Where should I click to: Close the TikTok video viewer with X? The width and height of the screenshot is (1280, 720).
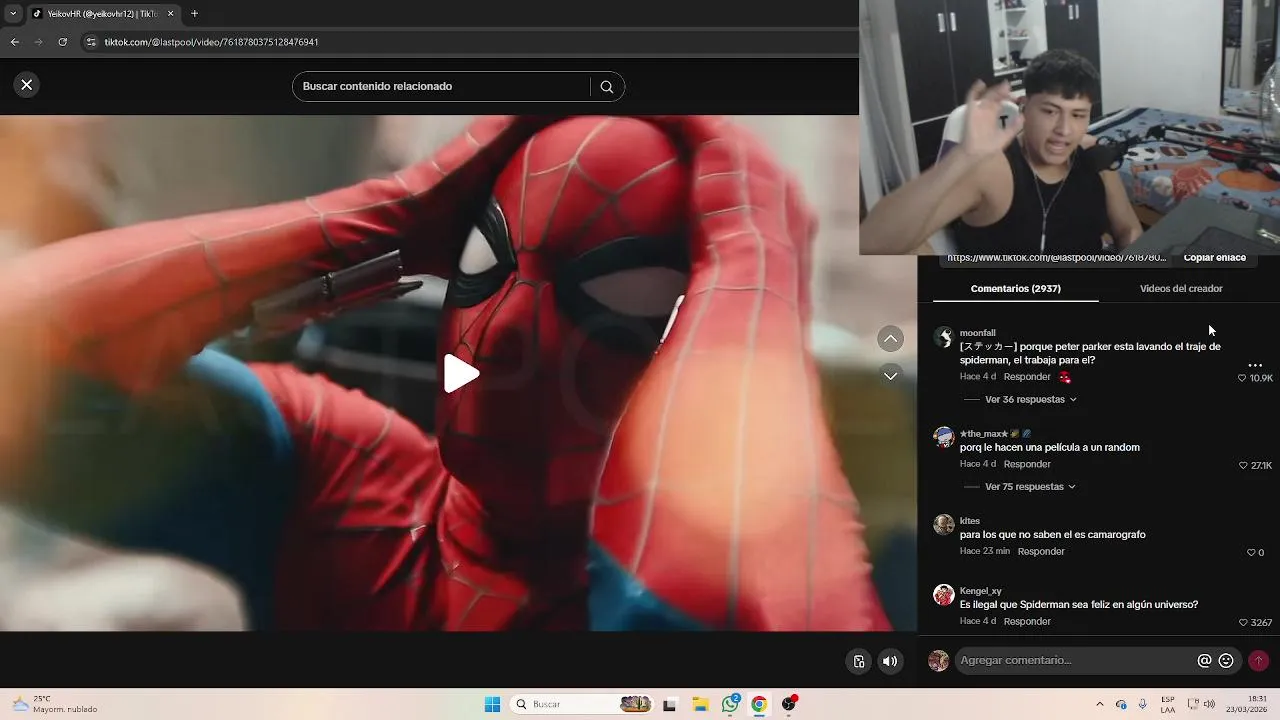click(27, 85)
